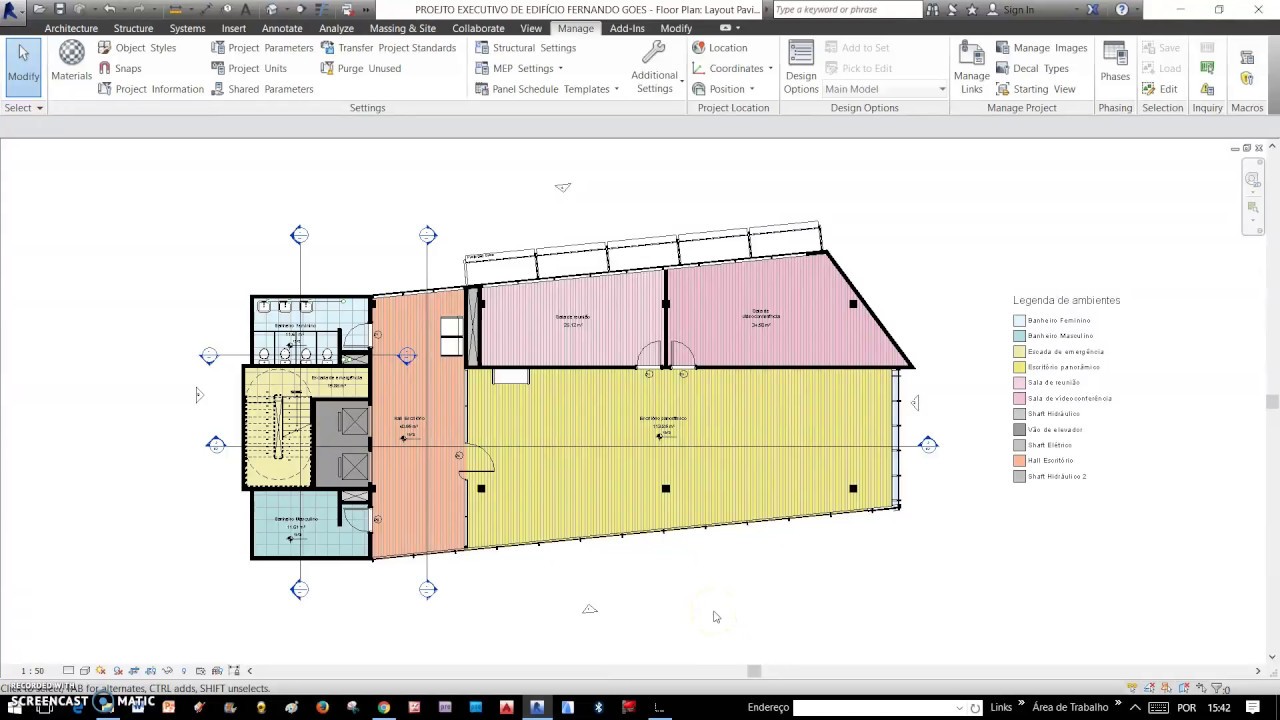Expand MEP Settings dropdown

(560, 68)
